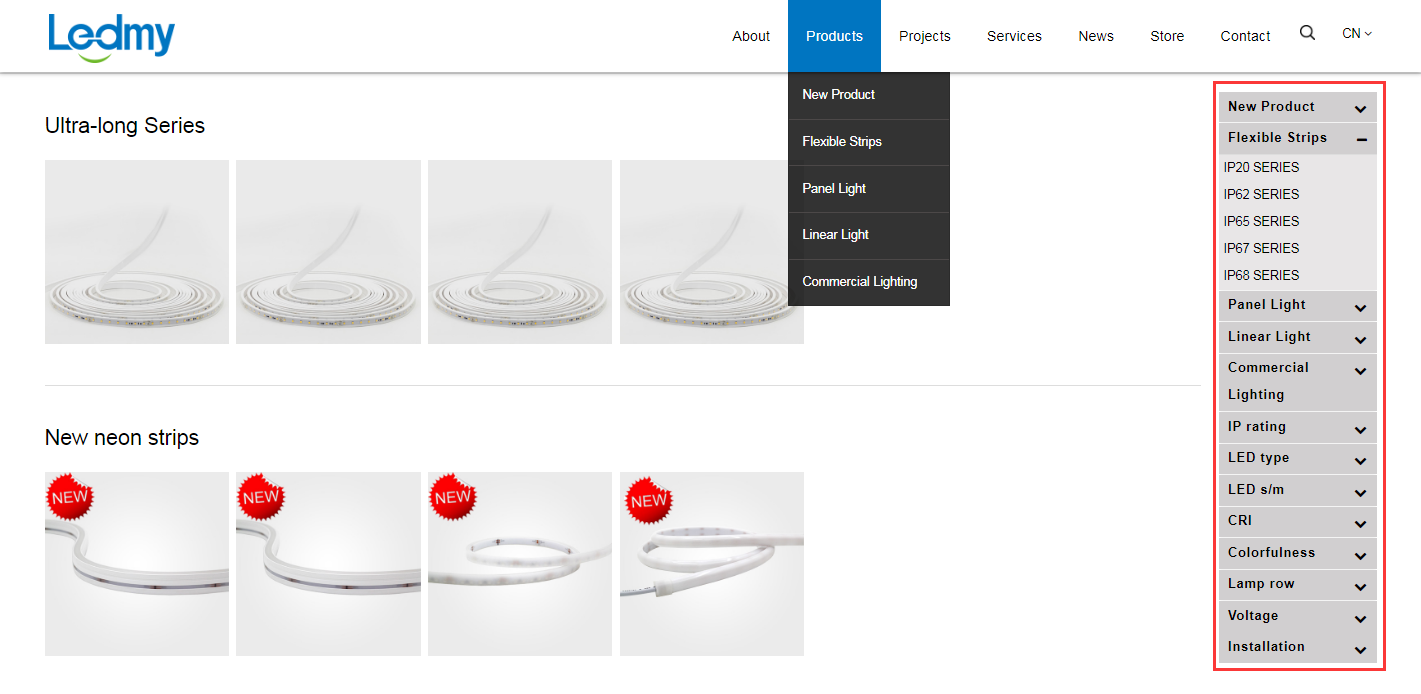The image size is (1421, 694).
Task: Expand the CRI filter chevron
Action: pyautogui.click(x=1360, y=523)
